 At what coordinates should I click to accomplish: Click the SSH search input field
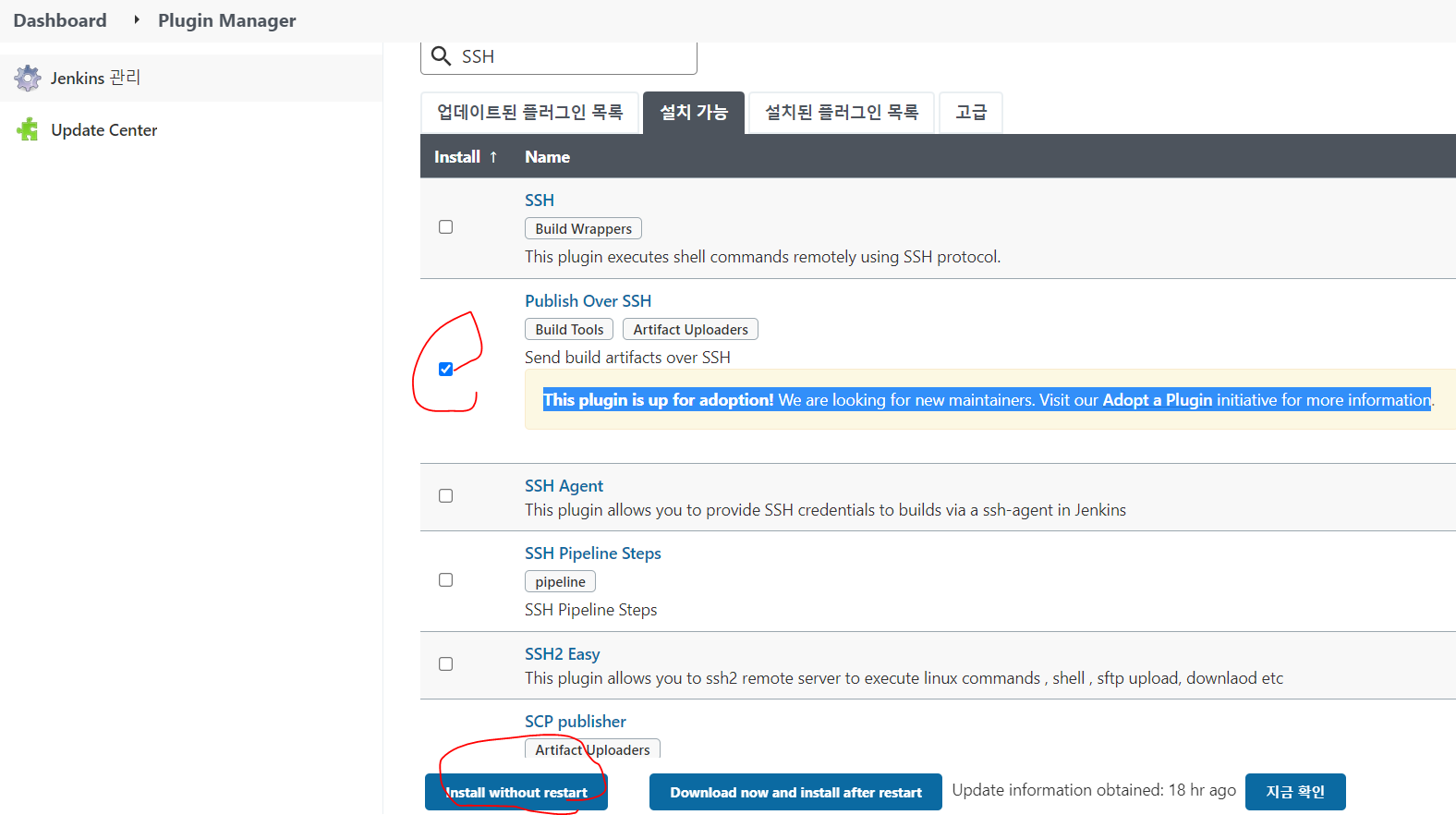559,56
